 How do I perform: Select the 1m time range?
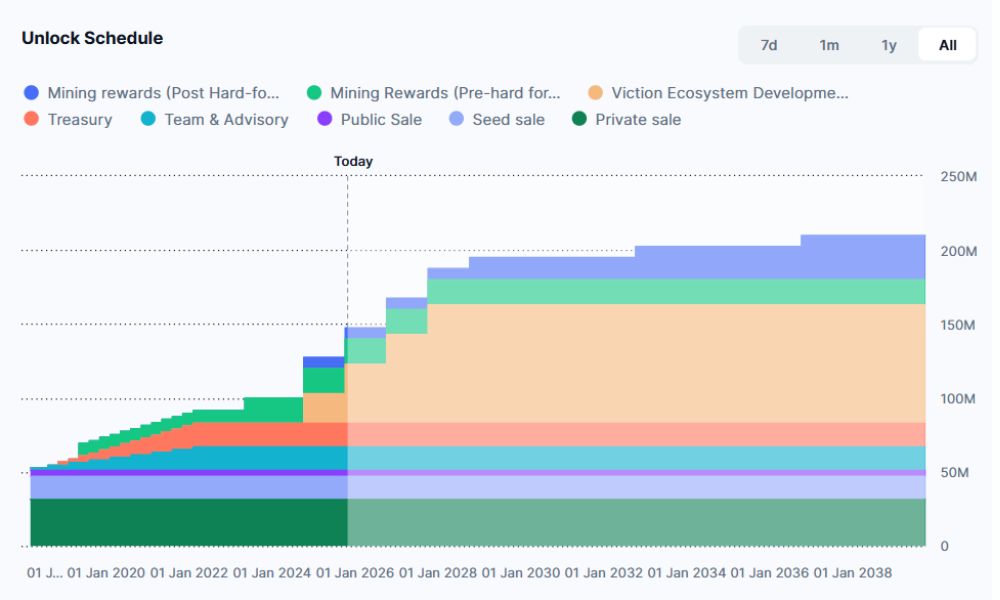pyautogui.click(x=829, y=45)
